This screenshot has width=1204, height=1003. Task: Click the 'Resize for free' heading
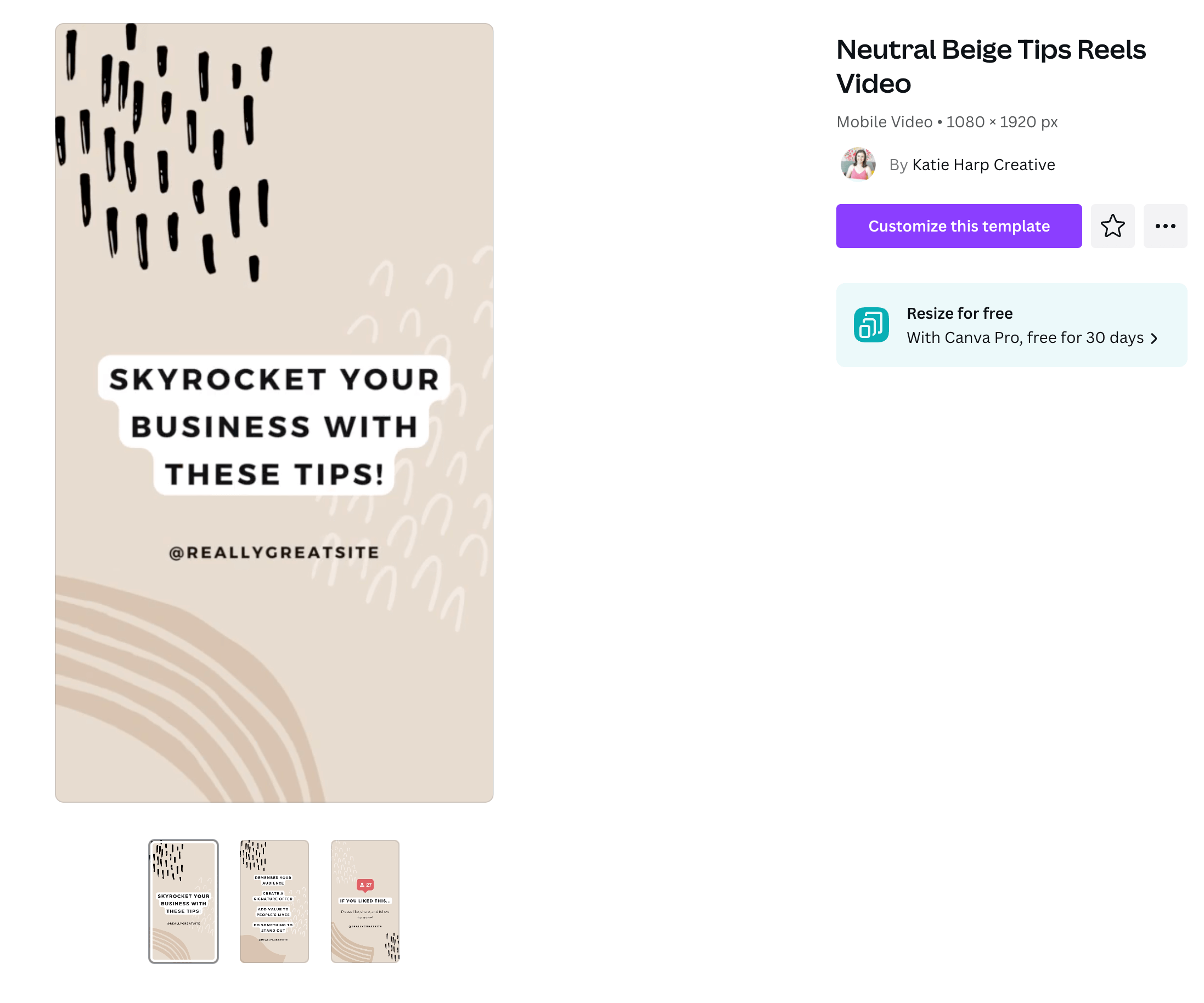[959, 313]
